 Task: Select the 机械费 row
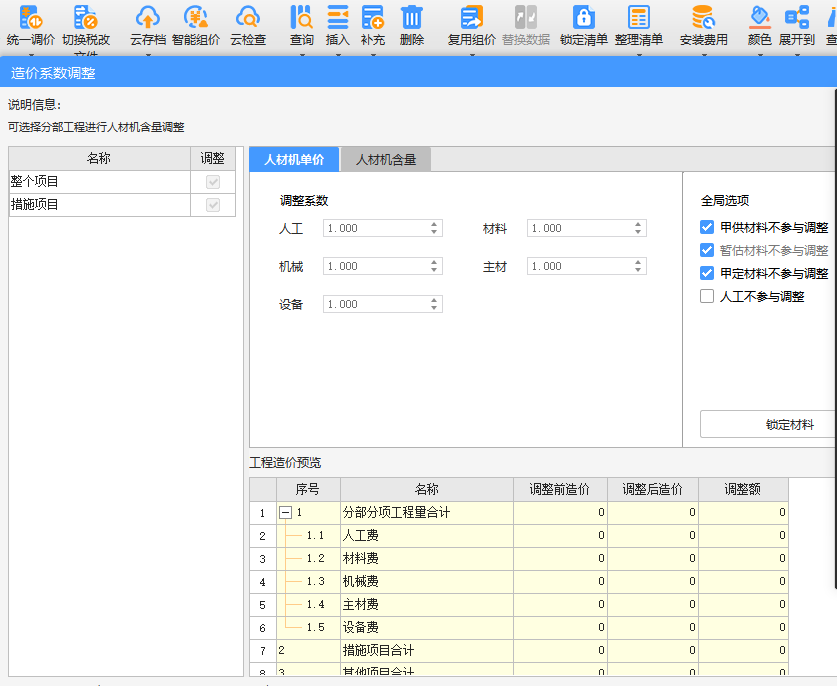coord(519,581)
